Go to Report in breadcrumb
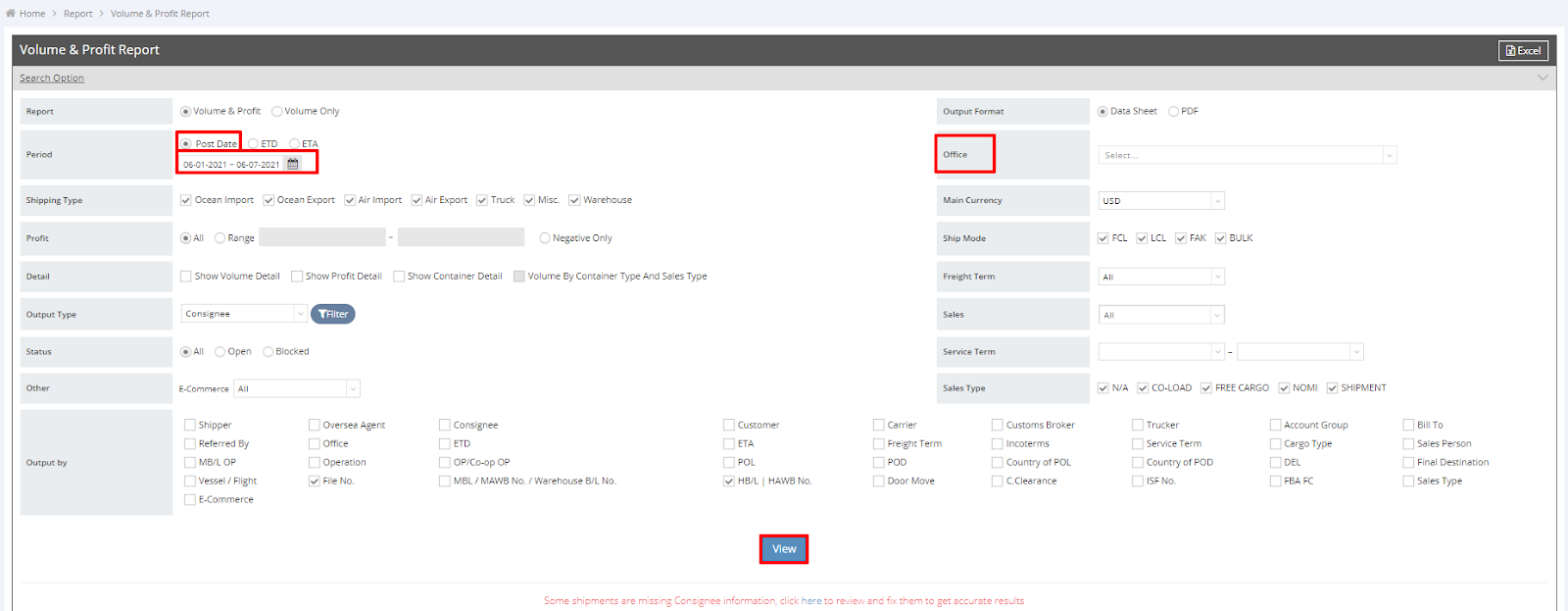 [x=78, y=14]
